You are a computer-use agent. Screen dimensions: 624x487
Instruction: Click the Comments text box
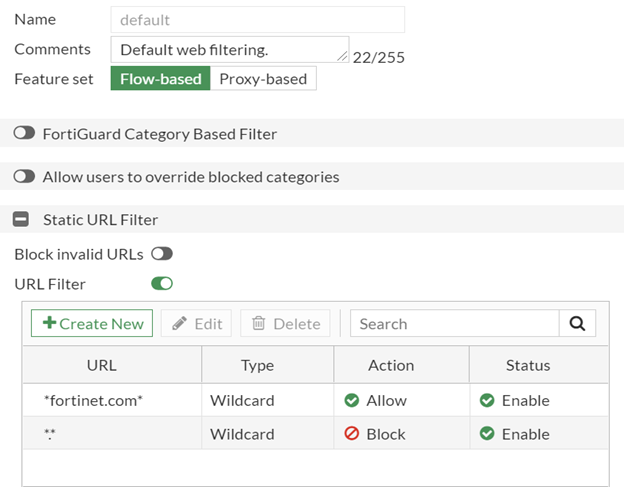[229, 49]
